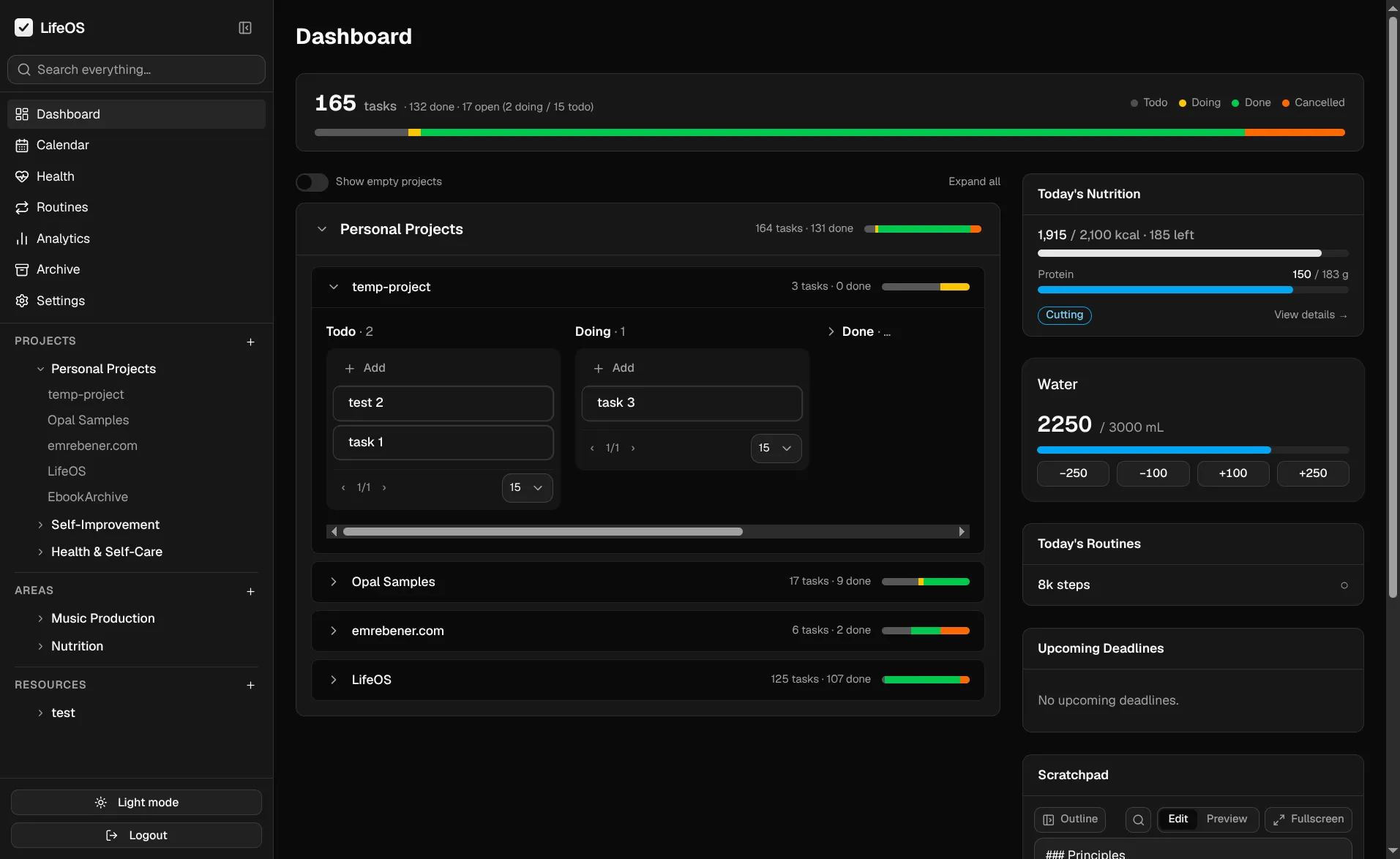
Task: Add a new resource with plus icon
Action: tap(250, 685)
